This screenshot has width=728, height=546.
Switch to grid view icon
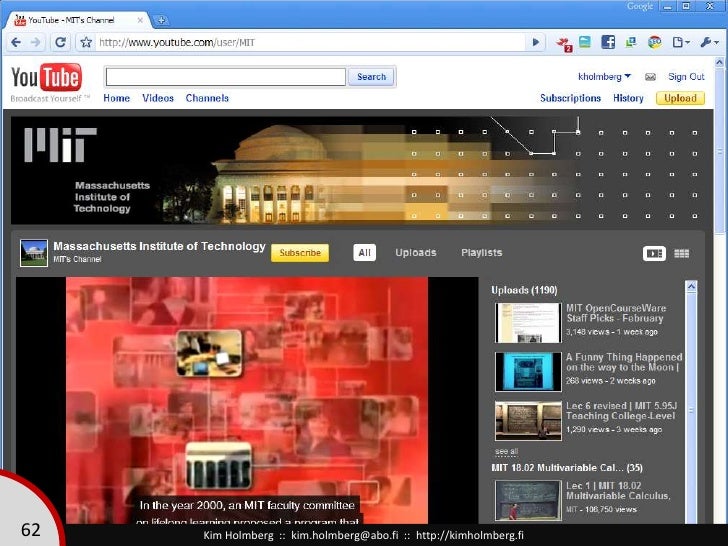681,253
